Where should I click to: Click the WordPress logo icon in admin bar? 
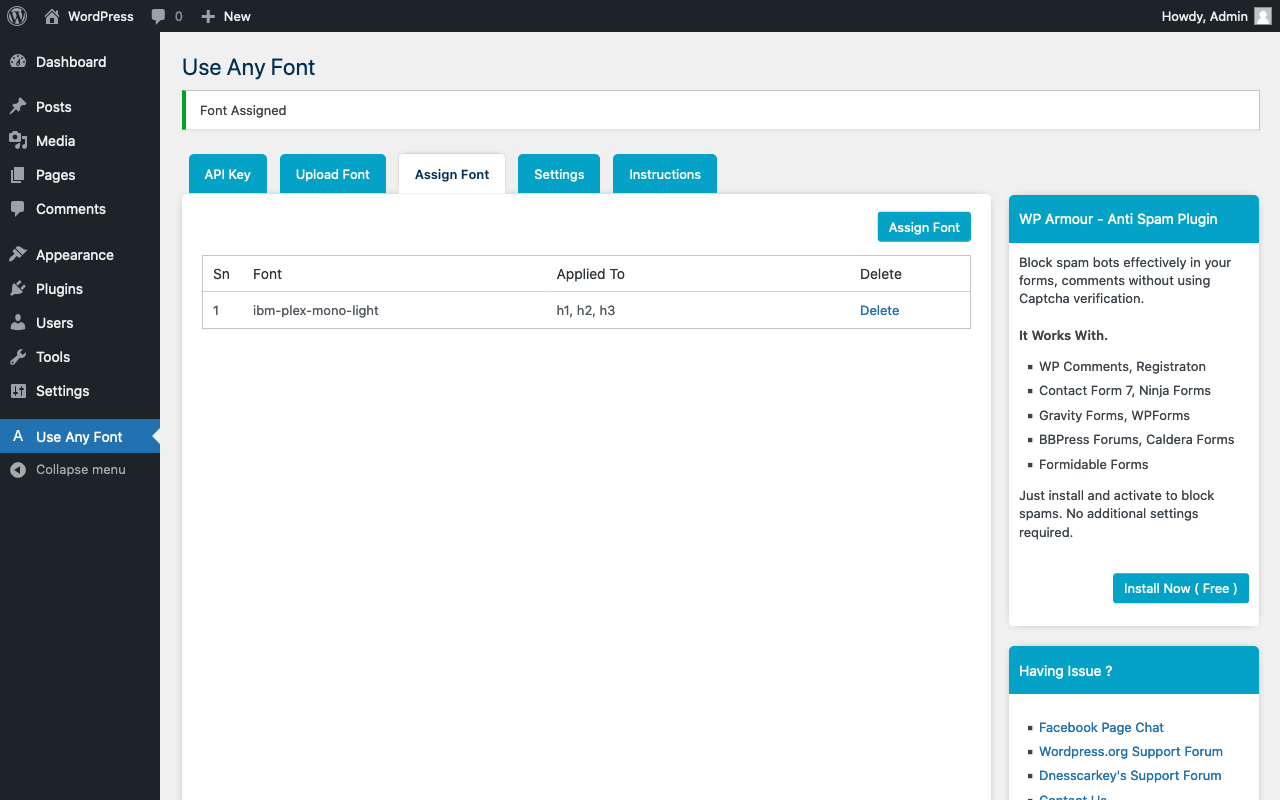(17, 16)
